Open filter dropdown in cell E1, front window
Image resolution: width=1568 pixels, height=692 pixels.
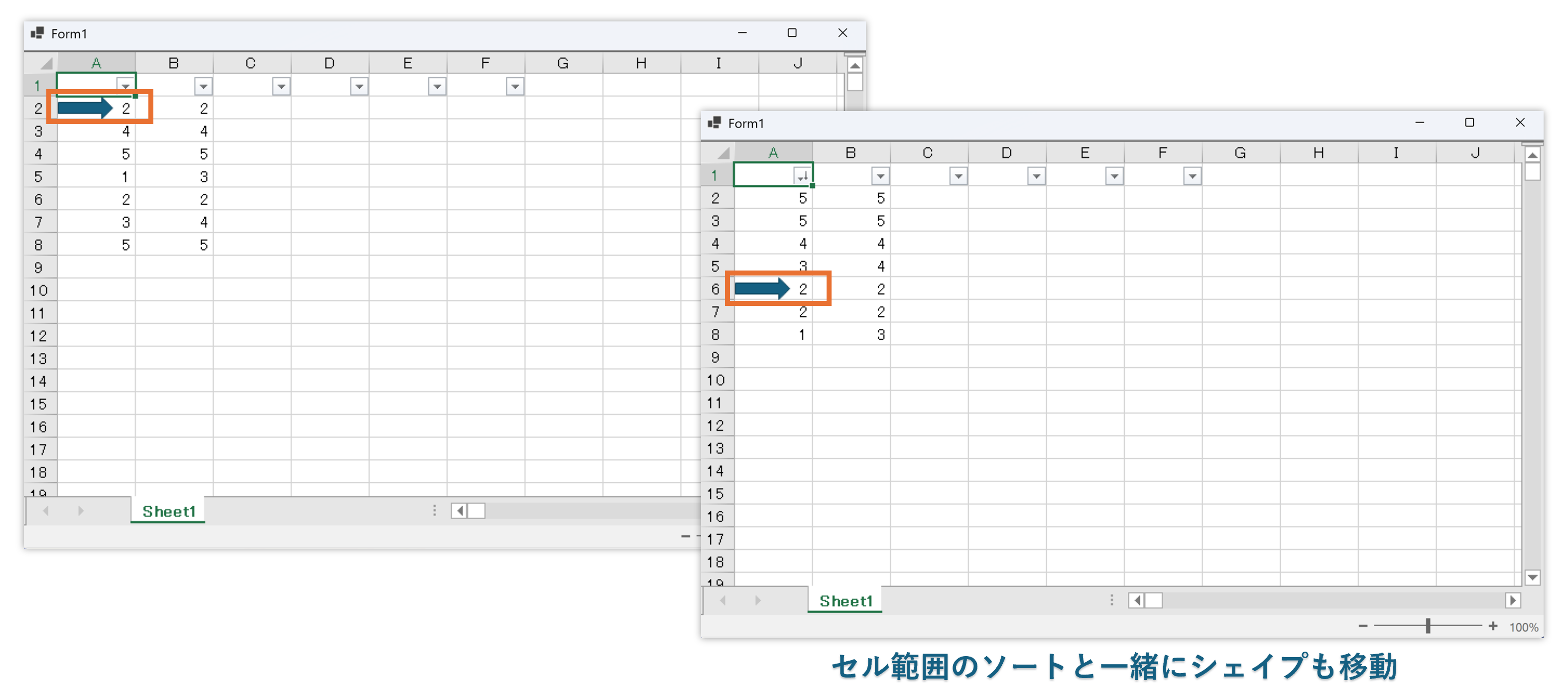tap(1114, 176)
